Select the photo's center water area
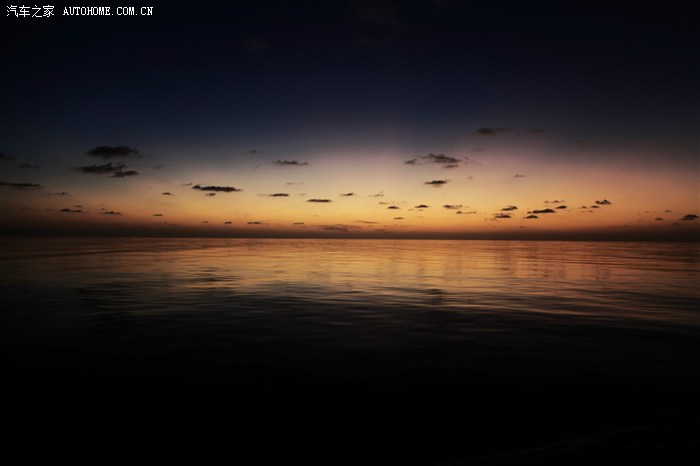Screen dimensions: 700x466 pyautogui.click(x=350, y=300)
